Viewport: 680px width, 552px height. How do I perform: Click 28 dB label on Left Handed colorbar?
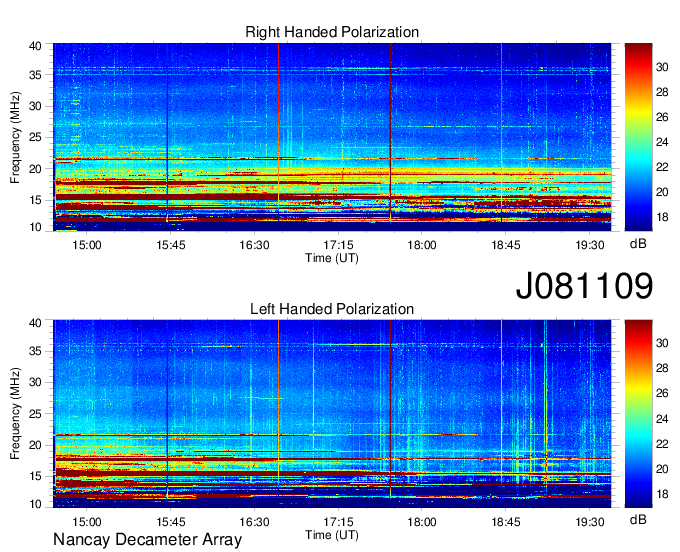tap(662, 368)
